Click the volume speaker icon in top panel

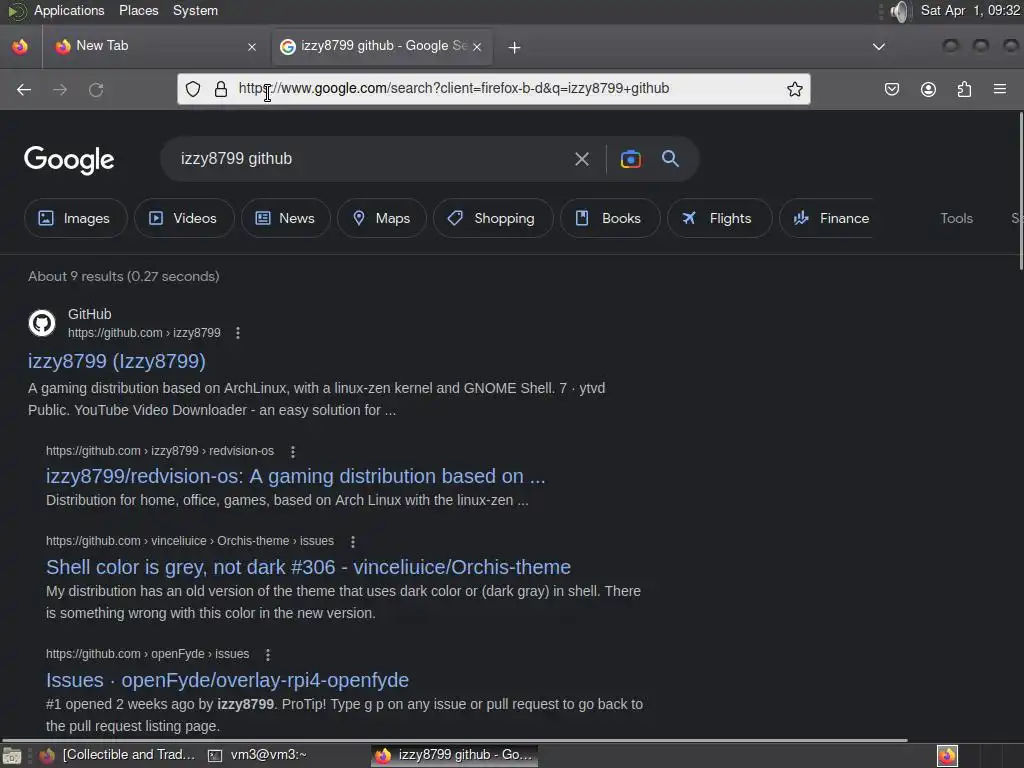point(900,11)
